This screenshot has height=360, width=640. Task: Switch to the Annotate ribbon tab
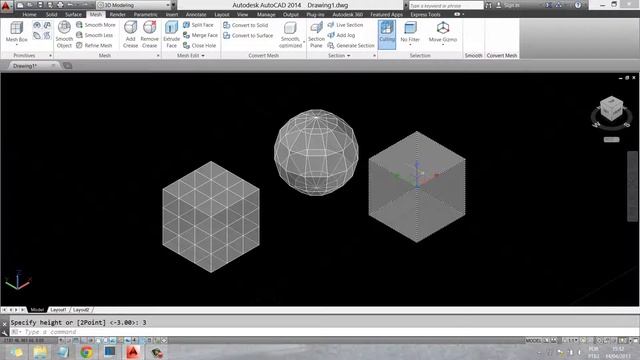tap(196, 14)
